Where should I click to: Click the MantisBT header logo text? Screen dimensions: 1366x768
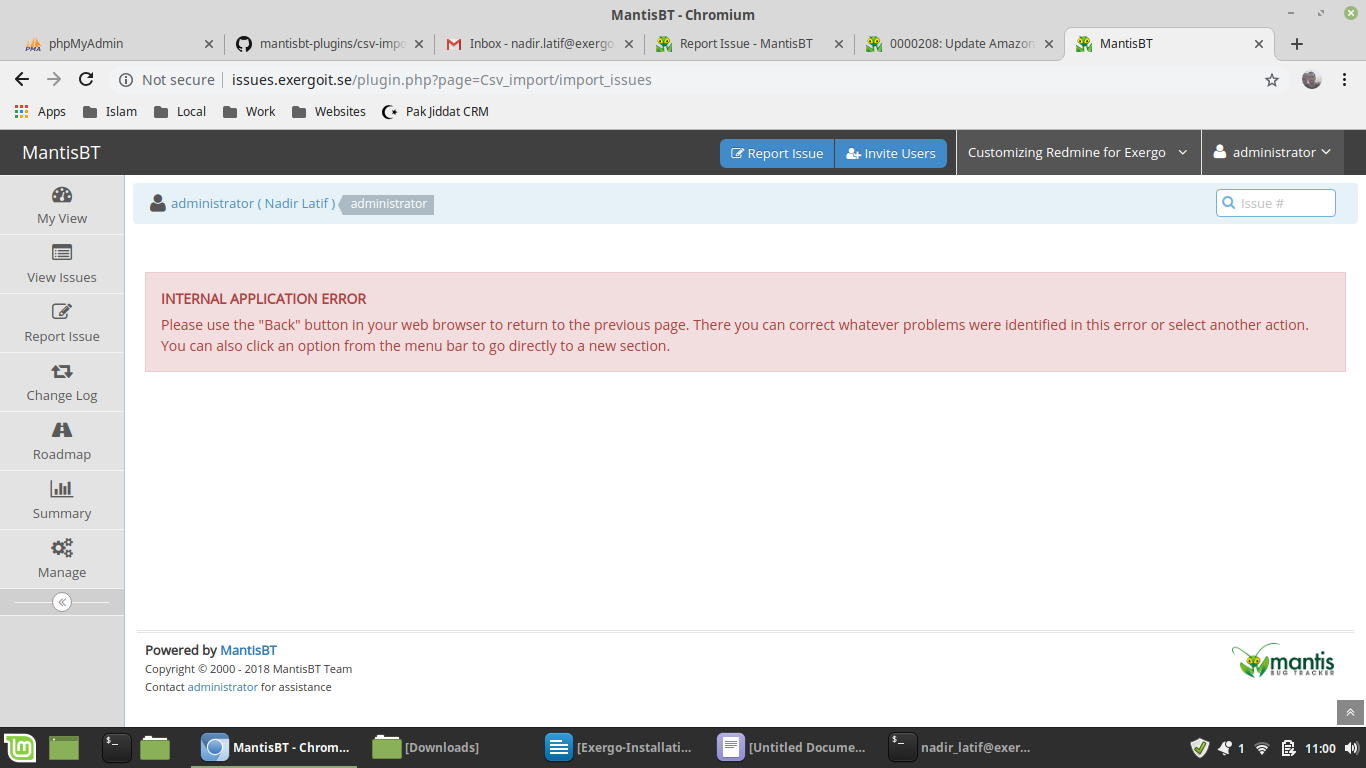pyautogui.click(x=62, y=153)
